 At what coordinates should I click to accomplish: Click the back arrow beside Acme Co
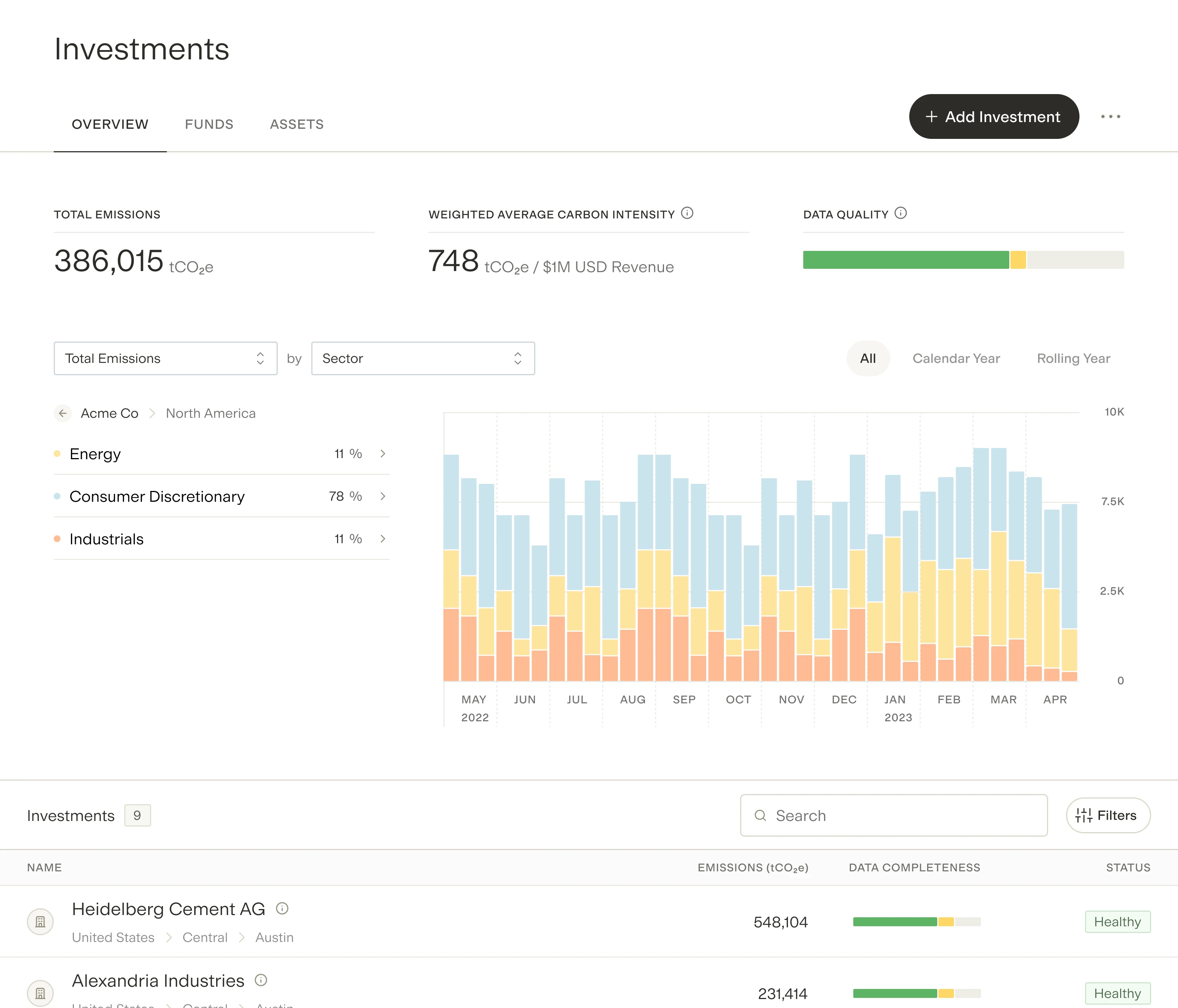click(63, 413)
